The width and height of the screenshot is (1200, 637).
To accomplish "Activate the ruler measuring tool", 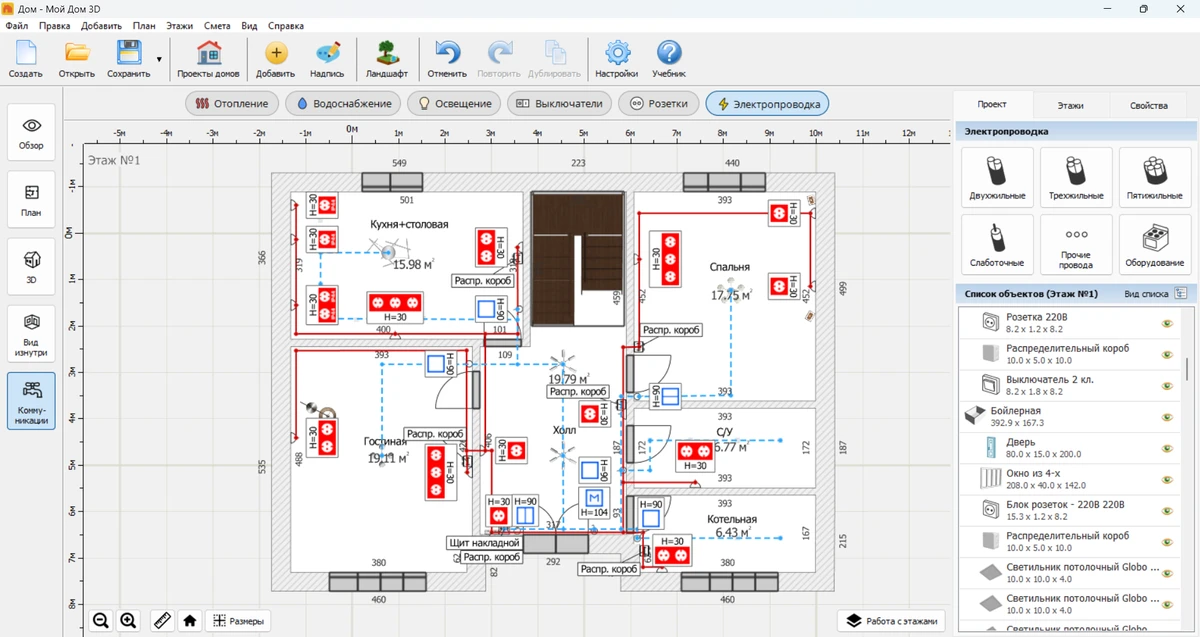I will pos(161,621).
